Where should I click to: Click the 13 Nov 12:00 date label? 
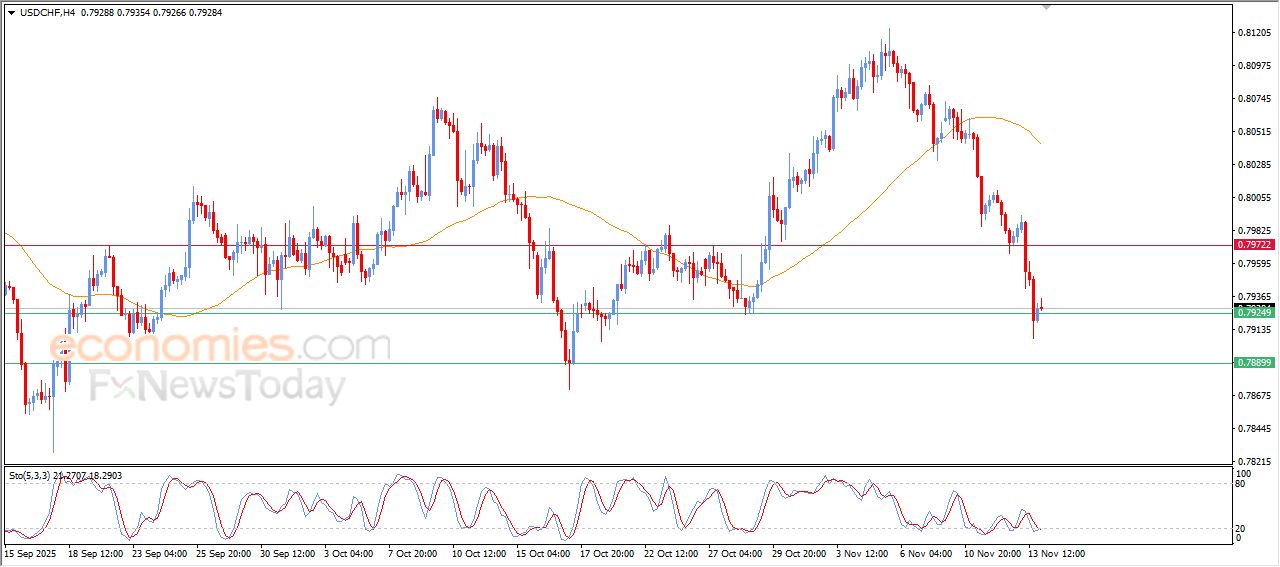tap(1057, 553)
